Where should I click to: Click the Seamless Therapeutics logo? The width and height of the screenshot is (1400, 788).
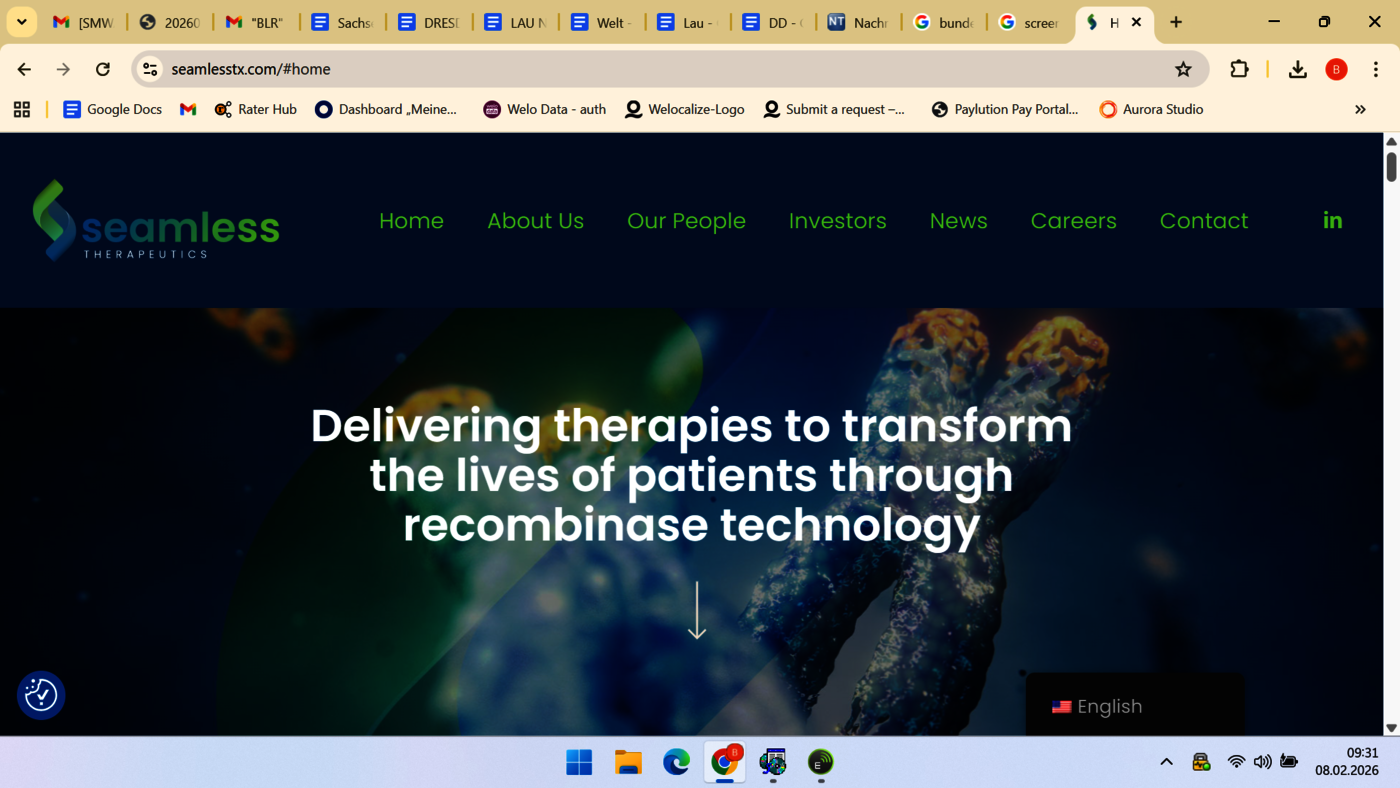click(156, 221)
